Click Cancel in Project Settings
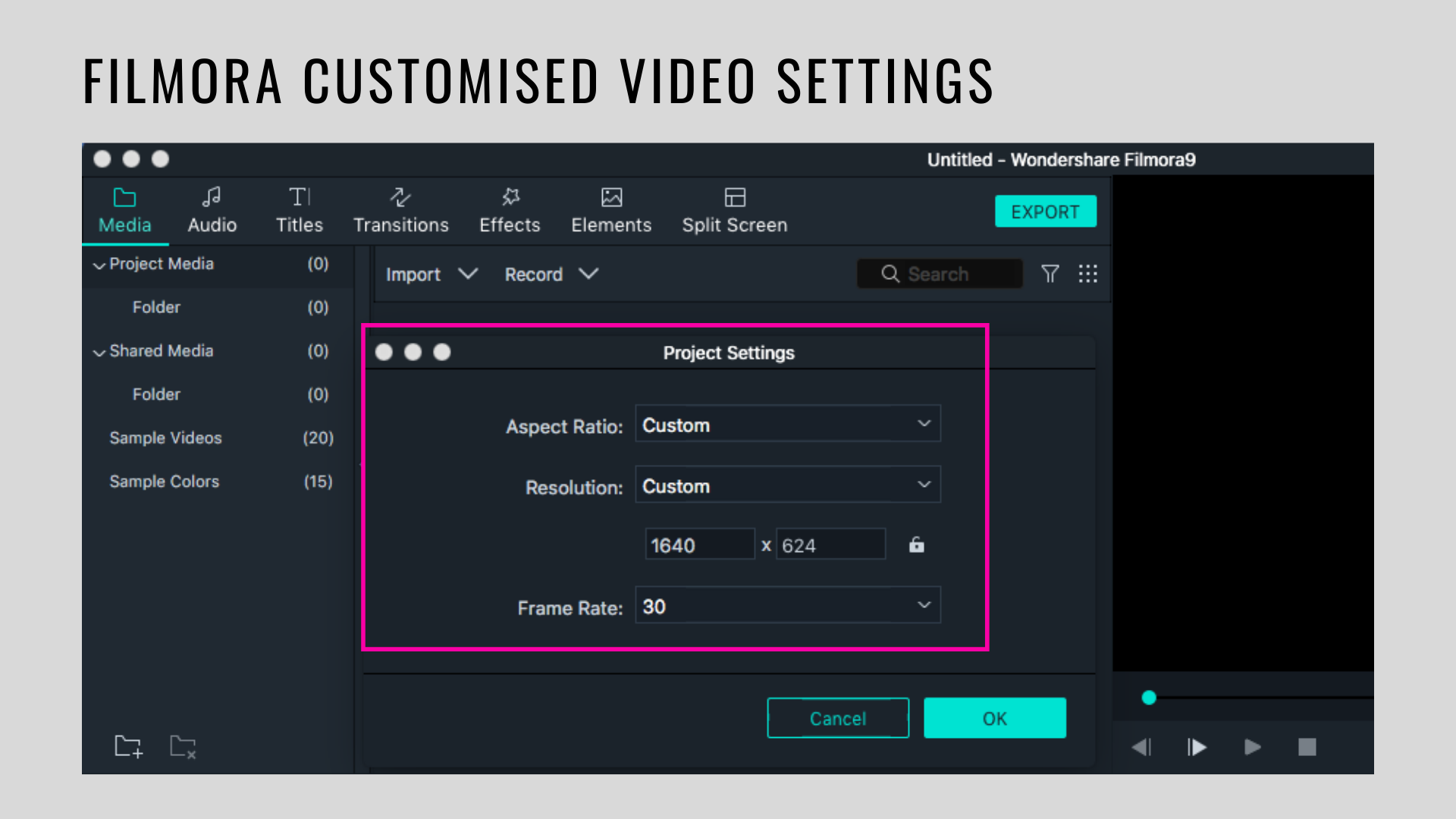This screenshot has height=819, width=1456. point(838,718)
